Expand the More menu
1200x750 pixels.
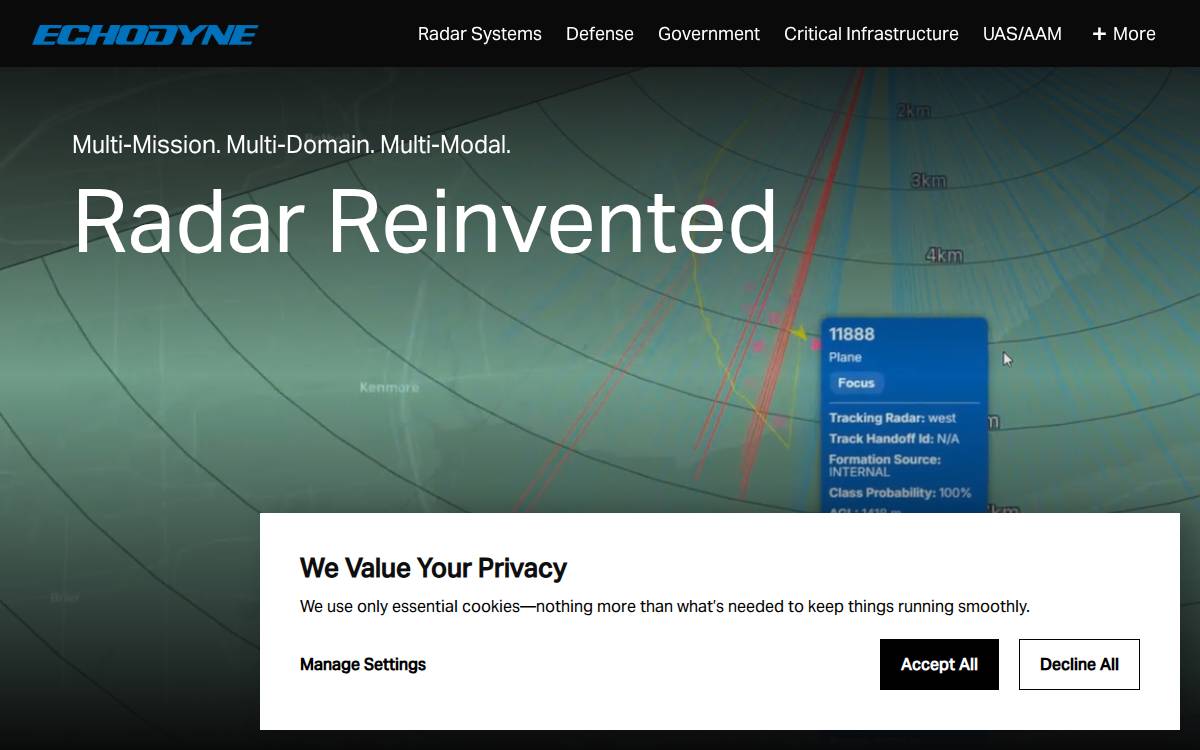click(x=1124, y=34)
